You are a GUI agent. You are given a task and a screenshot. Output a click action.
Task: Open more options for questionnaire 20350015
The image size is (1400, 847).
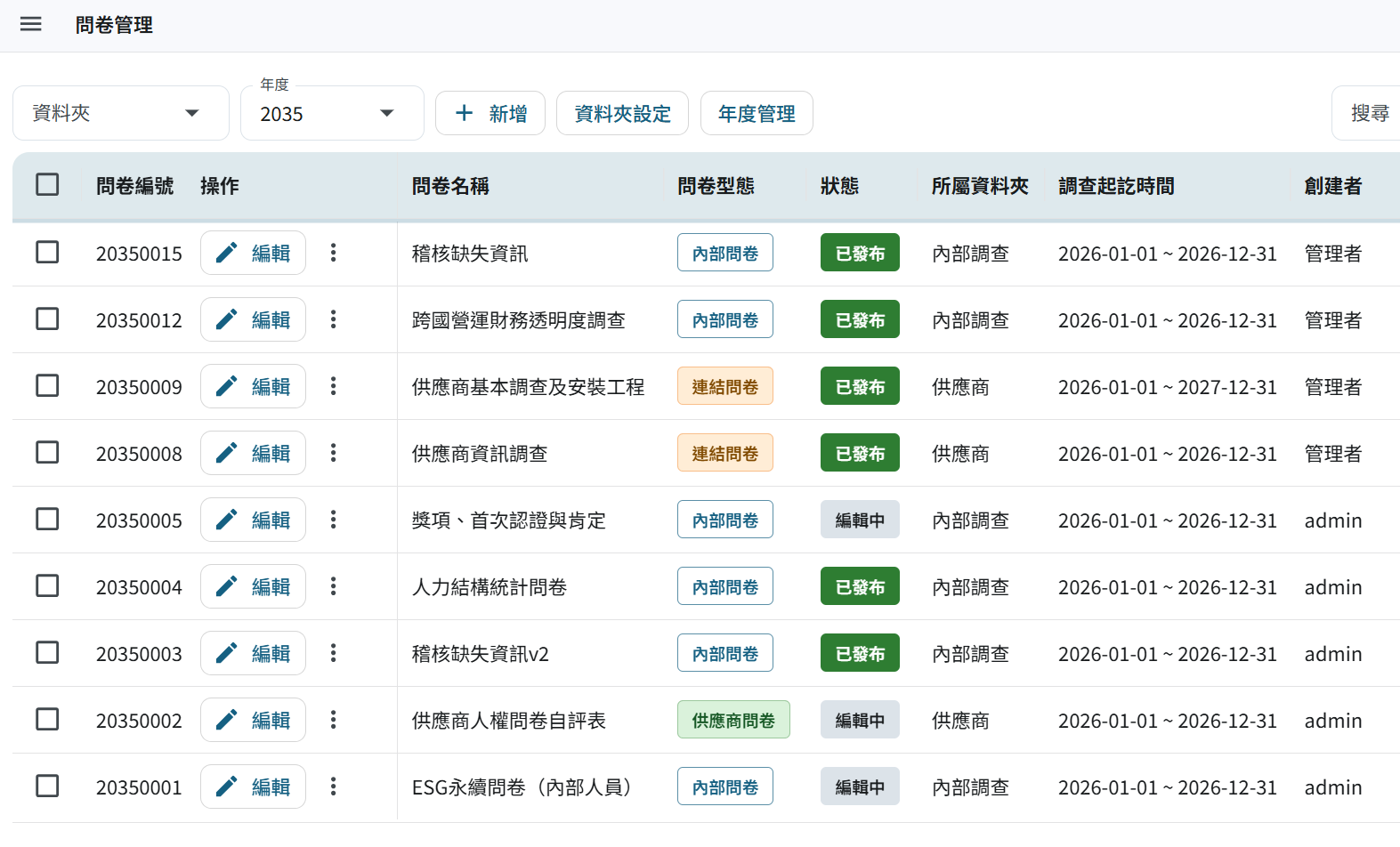coord(333,253)
